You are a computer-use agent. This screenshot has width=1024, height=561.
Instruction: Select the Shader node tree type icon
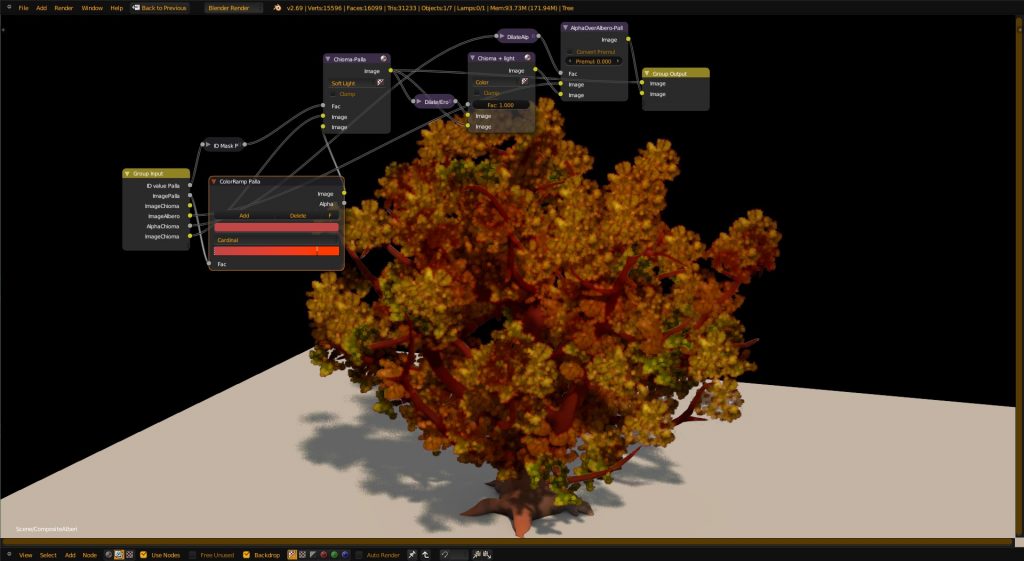pos(108,554)
